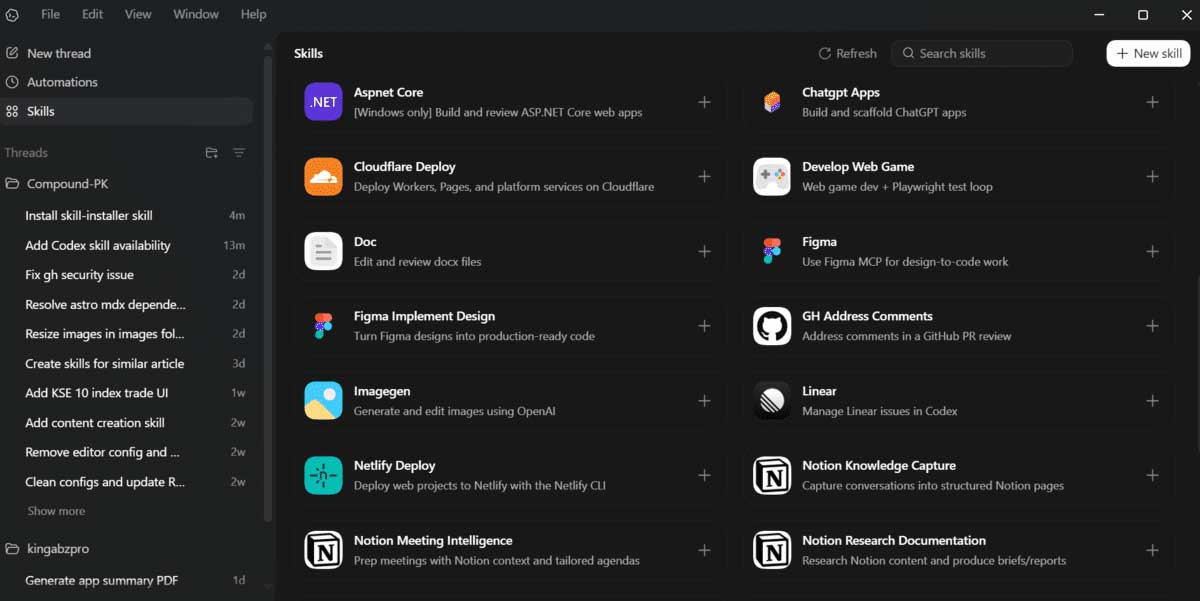Add the Develop Web Game skill plus icon

click(x=1152, y=177)
